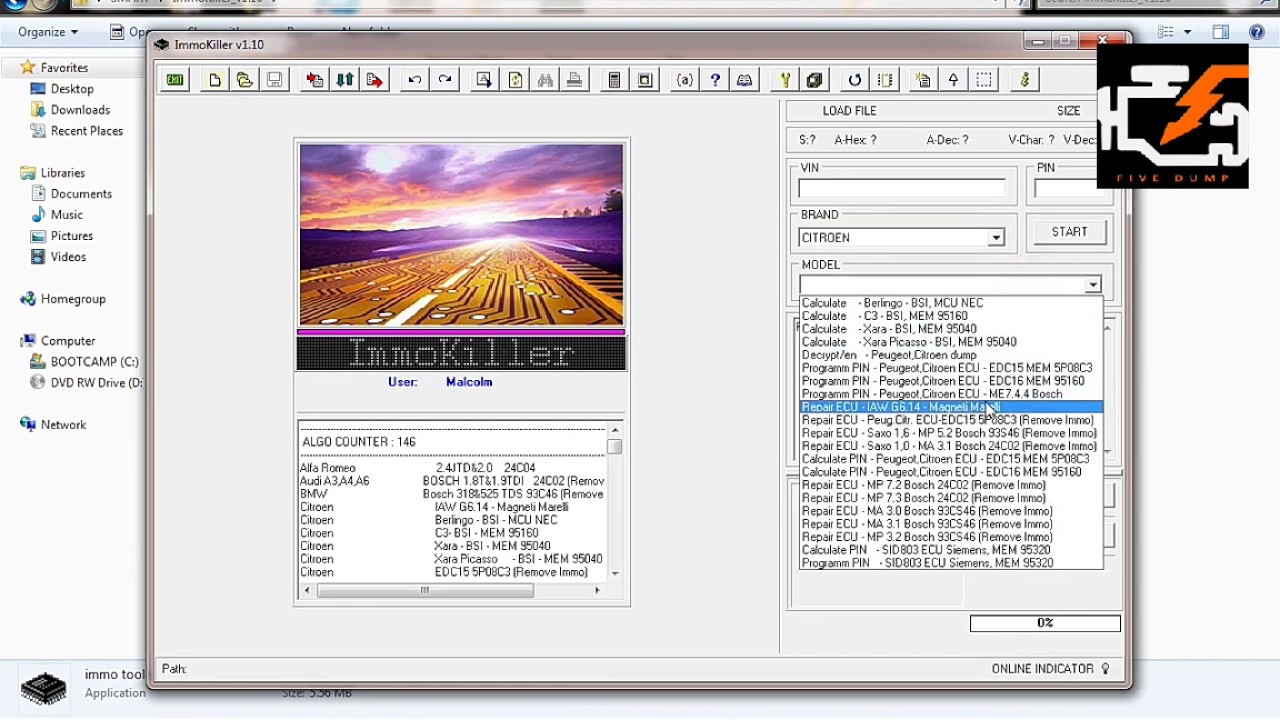The width and height of the screenshot is (1280, 720).
Task: Select Programm PIN - SID803 ECU Siemens
Action: pyautogui.click(x=951, y=563)
